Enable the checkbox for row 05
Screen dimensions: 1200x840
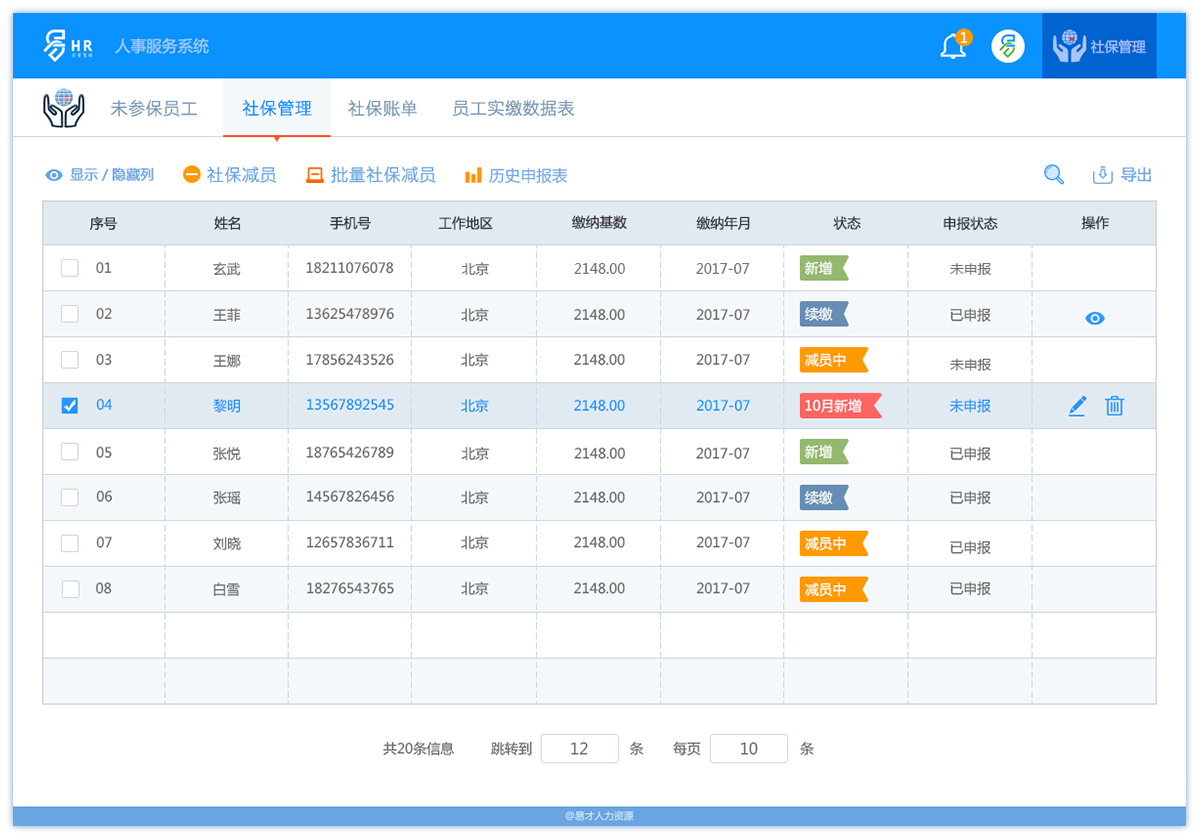[x=70, y=452]
